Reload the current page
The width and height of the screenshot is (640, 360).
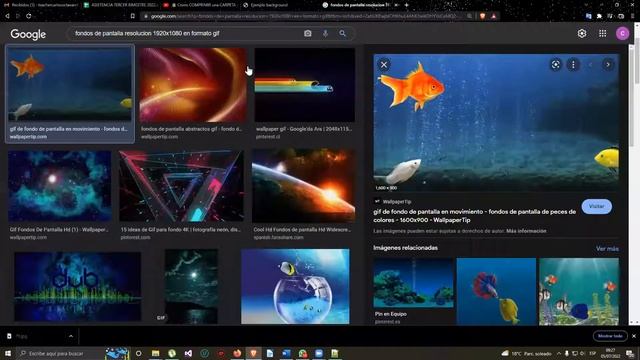point(29,16)
